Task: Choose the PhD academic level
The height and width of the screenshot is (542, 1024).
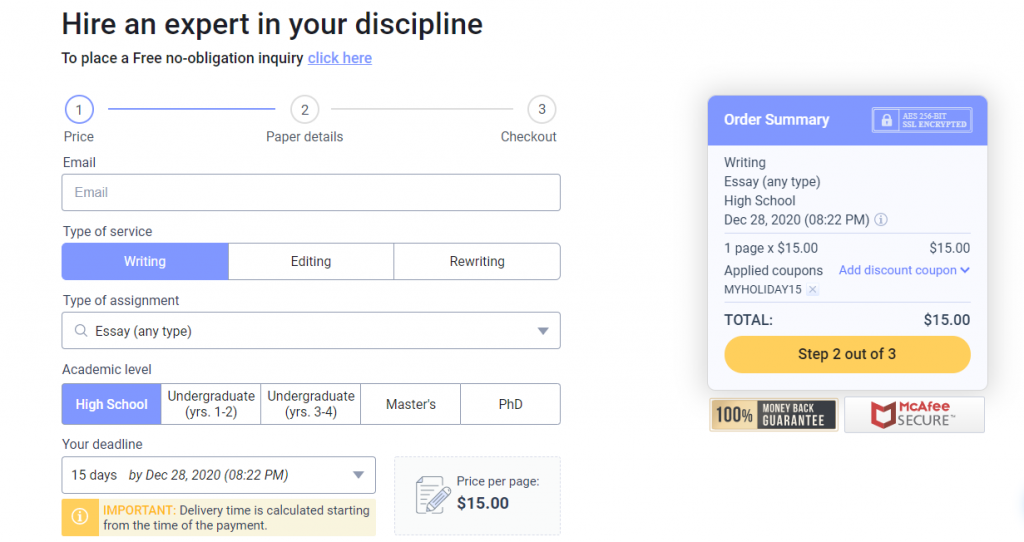Action: click(510, 404)
